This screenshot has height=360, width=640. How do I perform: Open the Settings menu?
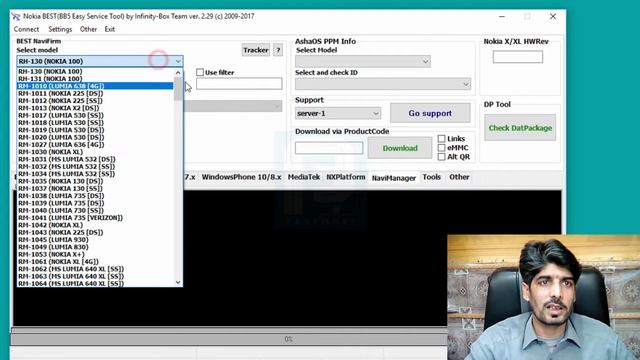pos(60,29)
